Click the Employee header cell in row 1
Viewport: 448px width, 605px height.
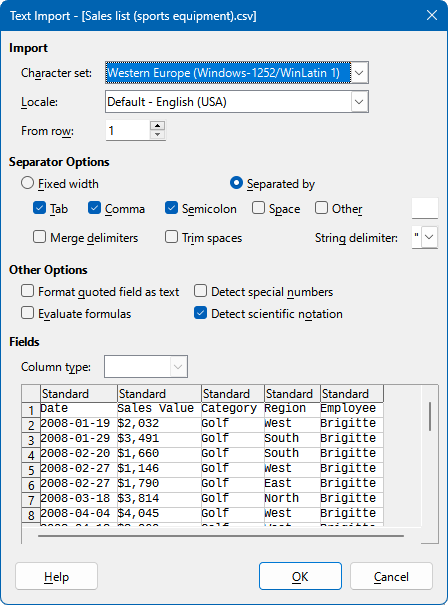pyautogui.click(x=352, y=409)
